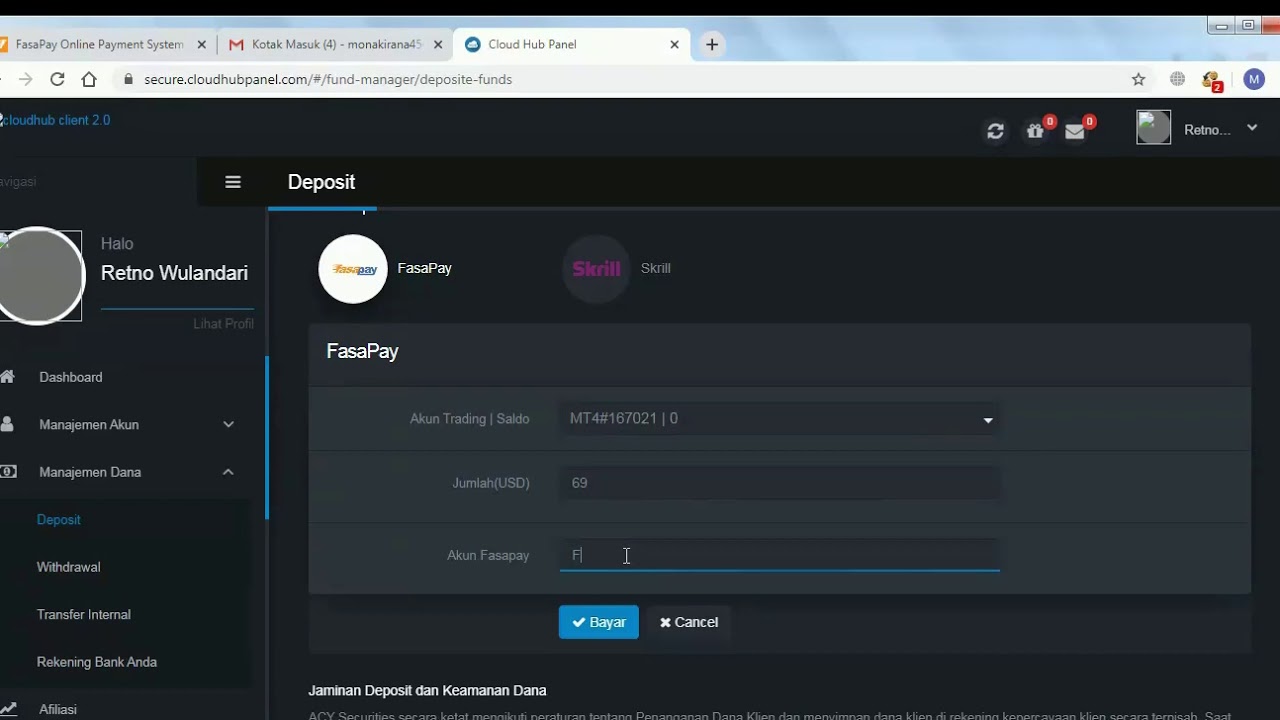Close the Kotak Masuk Gmail tab
Image resolution: width=1280 pixels, height=720 pixels.
438,45
